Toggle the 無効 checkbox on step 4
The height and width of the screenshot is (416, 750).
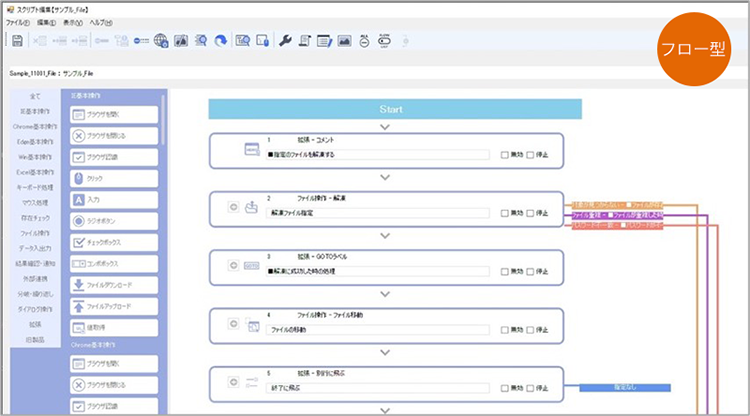click(505, 329)
